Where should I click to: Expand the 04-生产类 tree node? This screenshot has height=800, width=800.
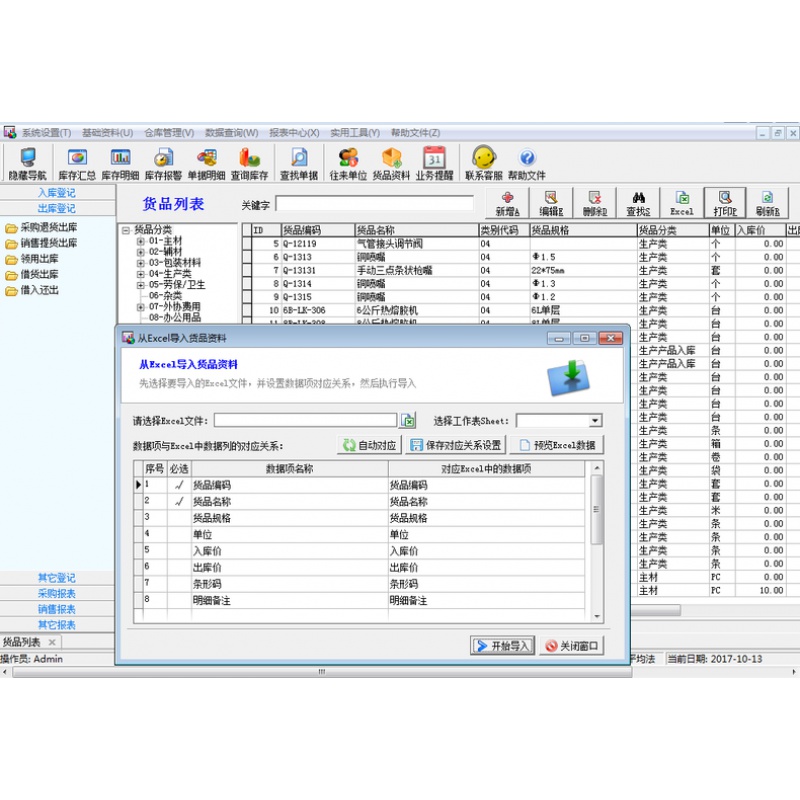(140, 274)
